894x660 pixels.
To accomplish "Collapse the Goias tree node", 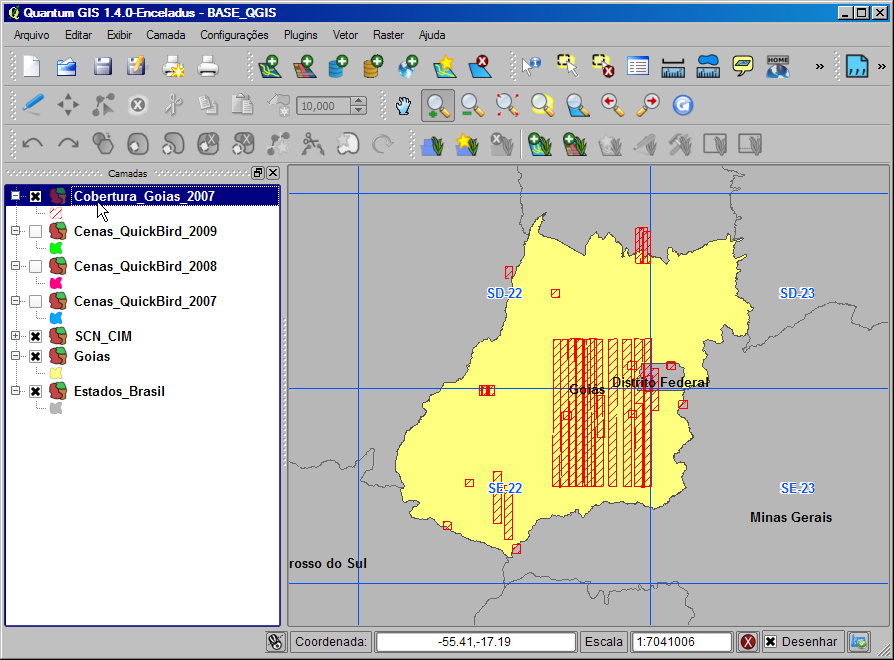I will 15,356.
